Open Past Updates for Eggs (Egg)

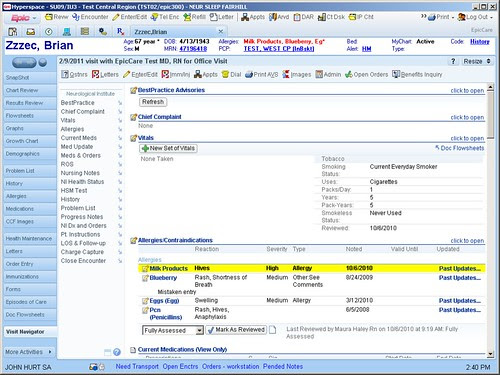pyautogui.click(x=460, y=301)
